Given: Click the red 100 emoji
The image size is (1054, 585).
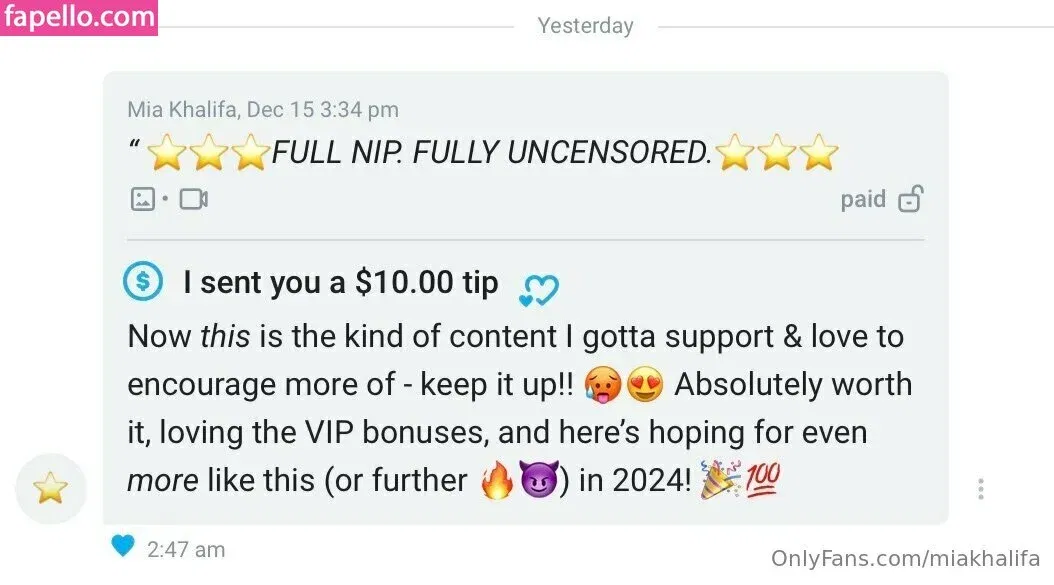Looking at the screenshot, I should point(762,479).
